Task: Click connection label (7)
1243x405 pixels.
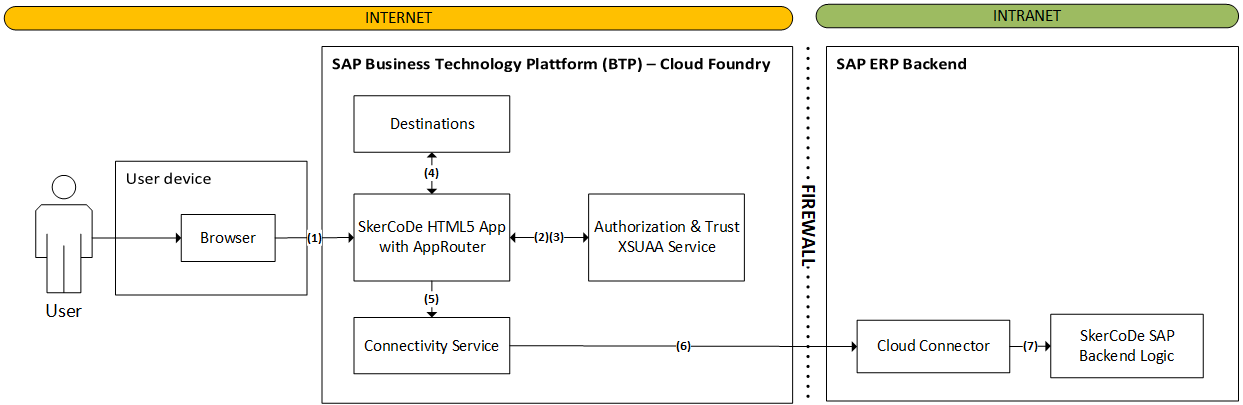Action: [x=1030, y=346]
